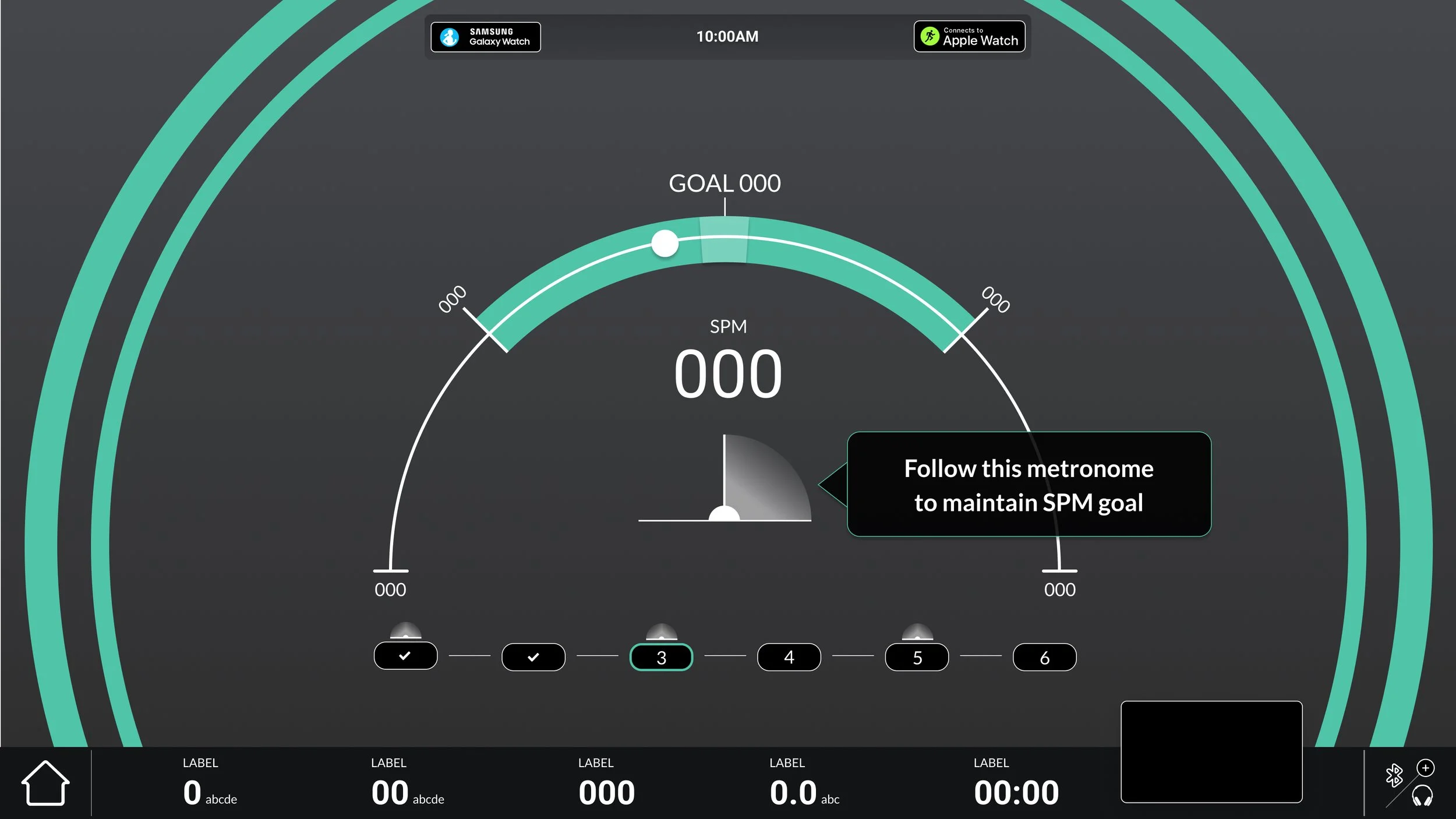This screenshot has width=1456, height=819.
Task: Tap the GOAL 000 label
Action: (x=725, y=183)
